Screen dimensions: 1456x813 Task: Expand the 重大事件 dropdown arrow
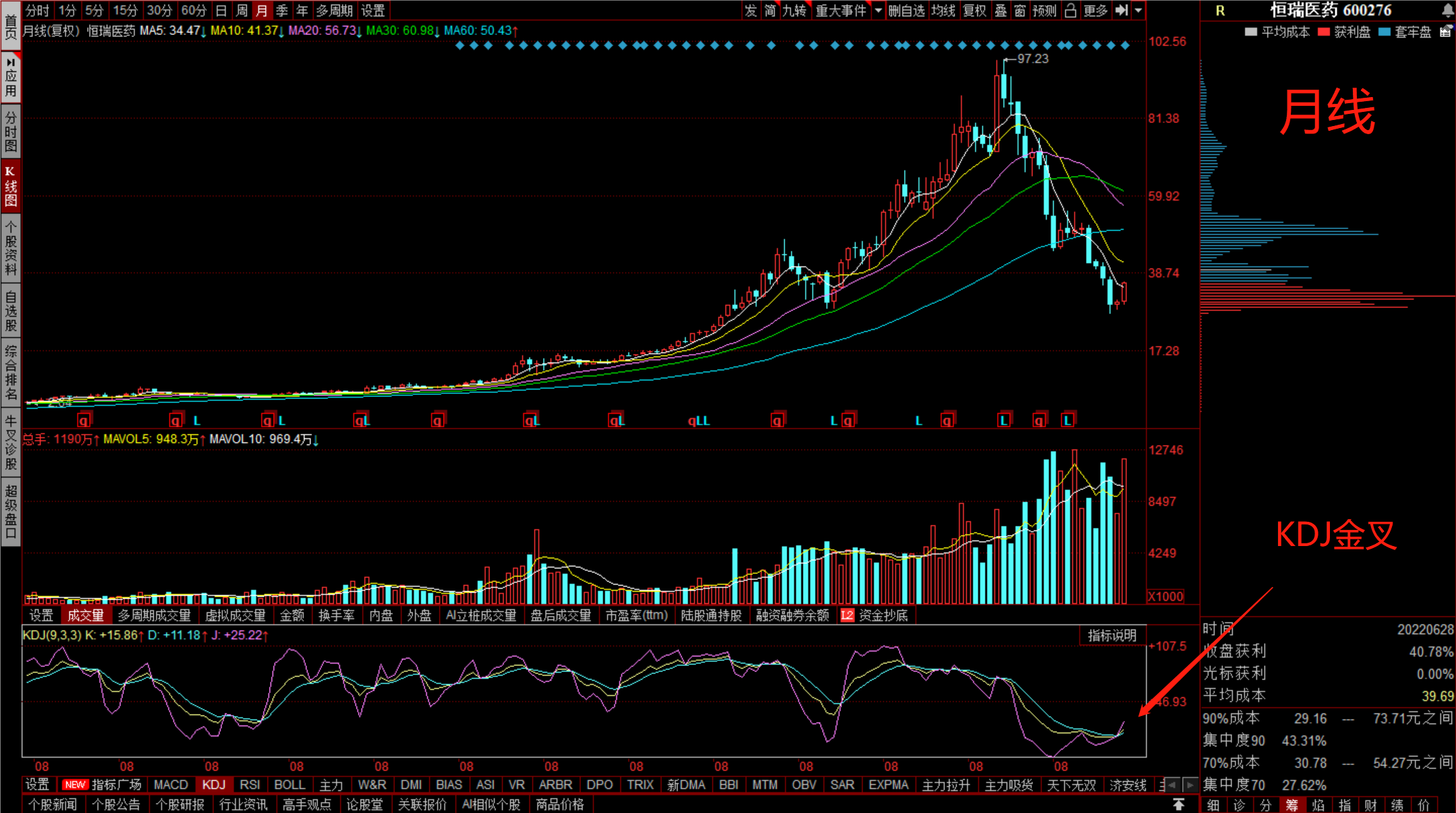tap(878, 10)
